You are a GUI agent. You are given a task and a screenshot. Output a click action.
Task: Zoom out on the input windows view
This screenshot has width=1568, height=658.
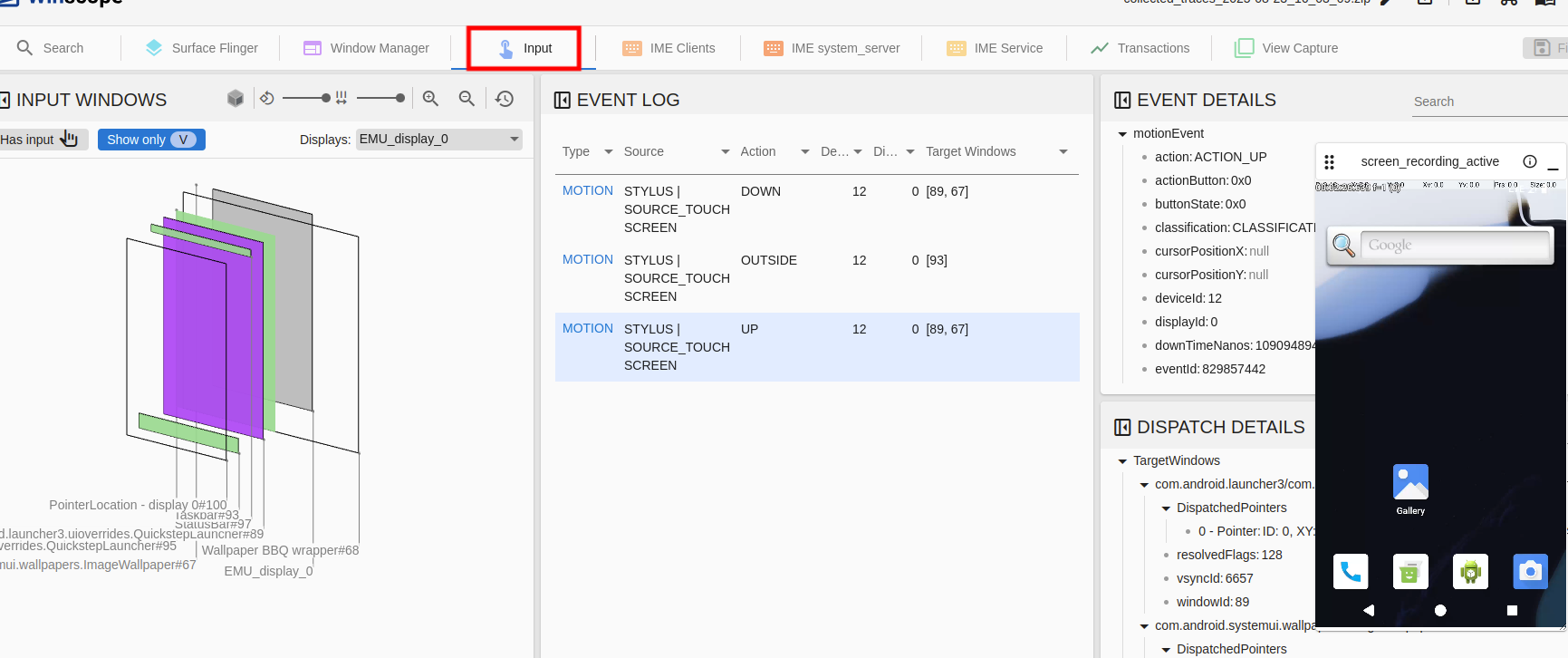click(x=467, y=98)
